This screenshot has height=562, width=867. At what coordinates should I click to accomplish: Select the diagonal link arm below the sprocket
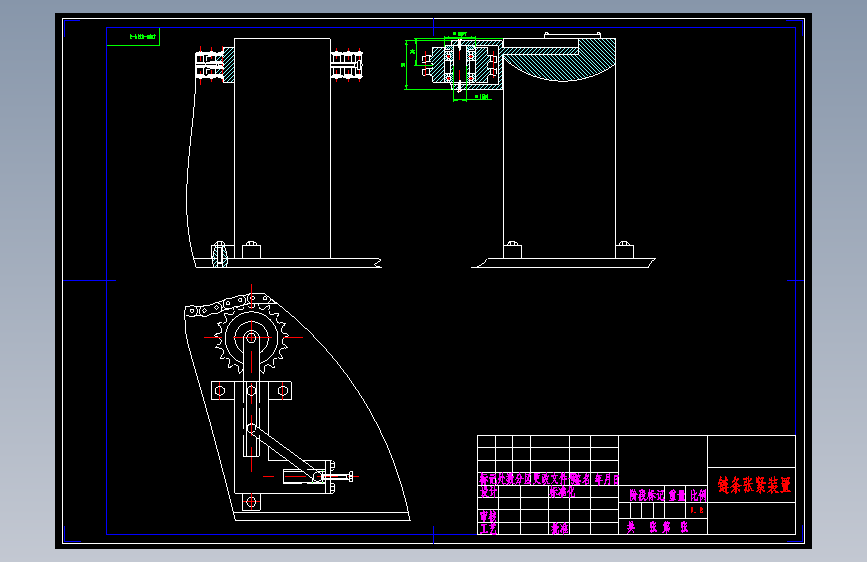(x=284, y=452)
